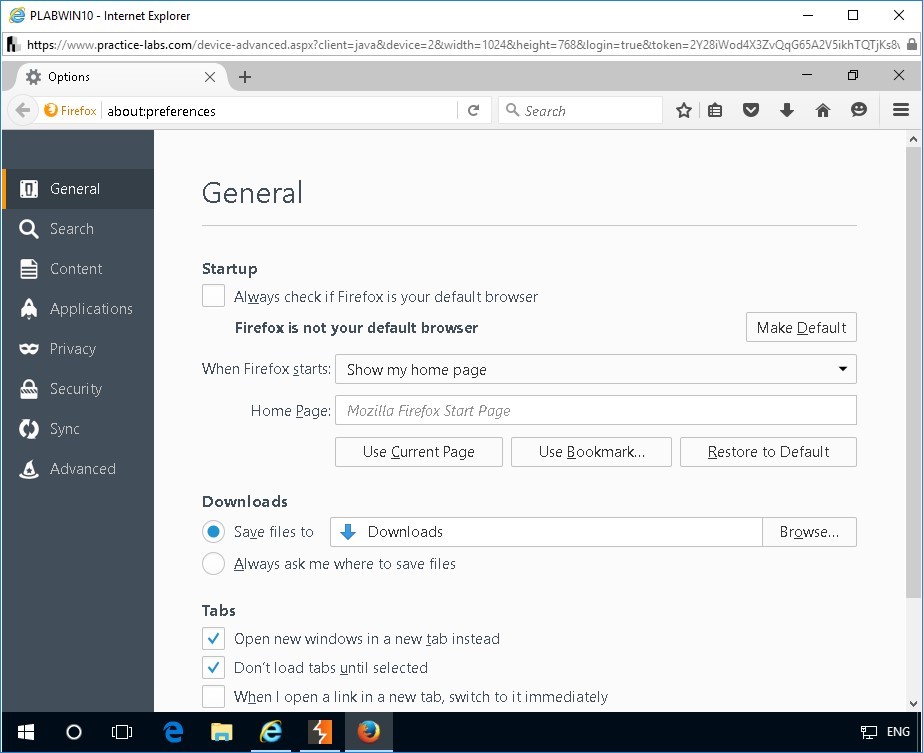
Task: Click the Make Default button
Action: pos(801,328)
